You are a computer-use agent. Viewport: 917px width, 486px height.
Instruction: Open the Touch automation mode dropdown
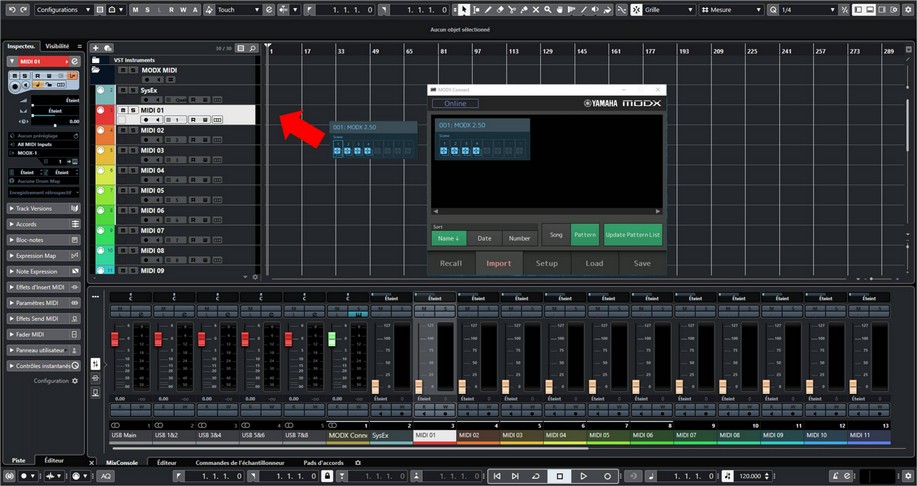click(239, 9)
